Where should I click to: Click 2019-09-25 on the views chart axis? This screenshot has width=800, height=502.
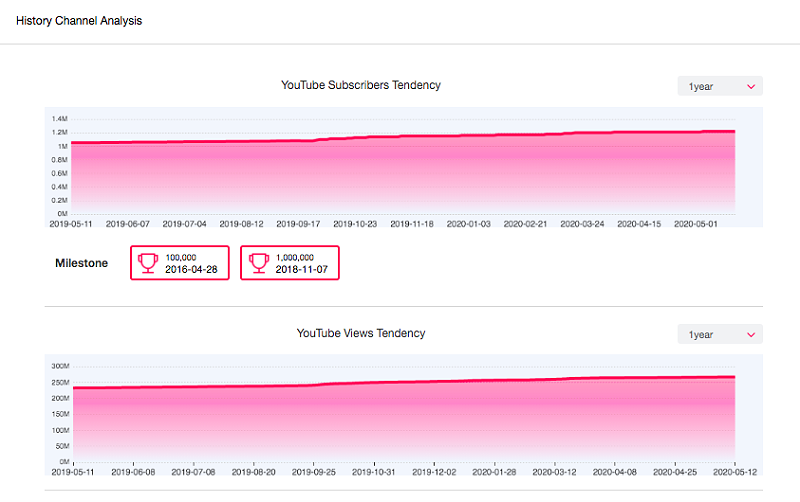pos(314,472)
